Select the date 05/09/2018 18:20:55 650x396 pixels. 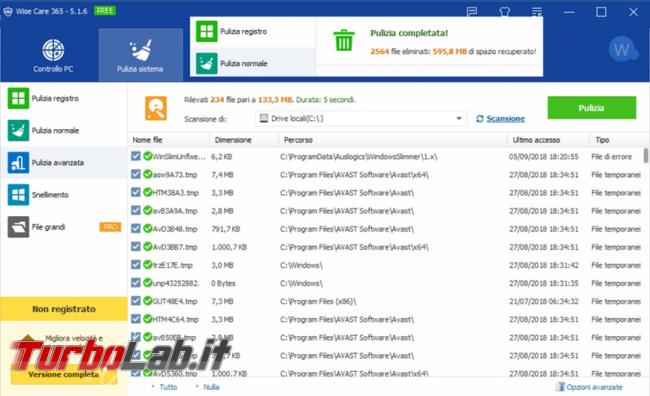[543, 157]
